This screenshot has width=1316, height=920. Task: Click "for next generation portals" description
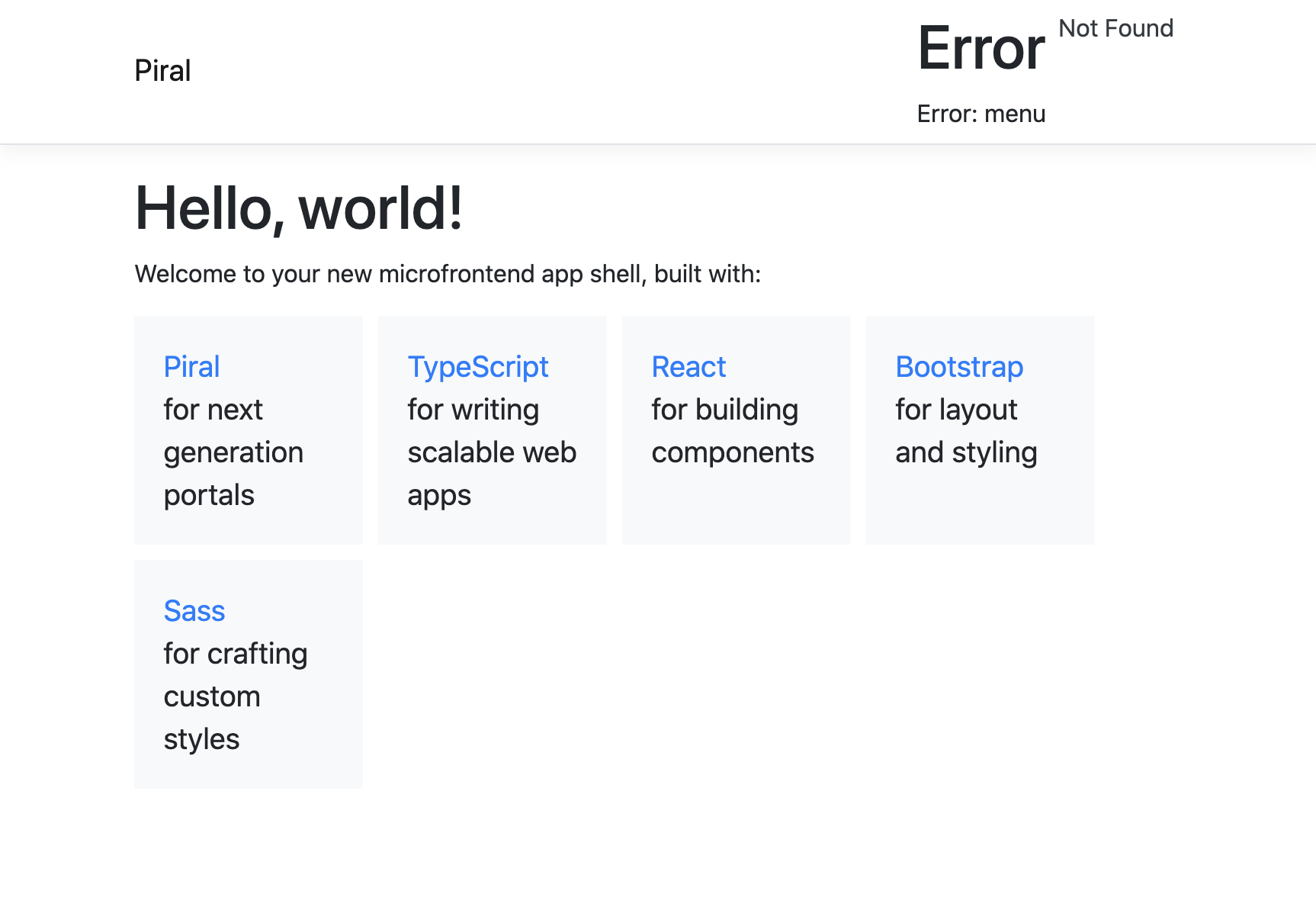pyautogui.click(x=234, y=452)
